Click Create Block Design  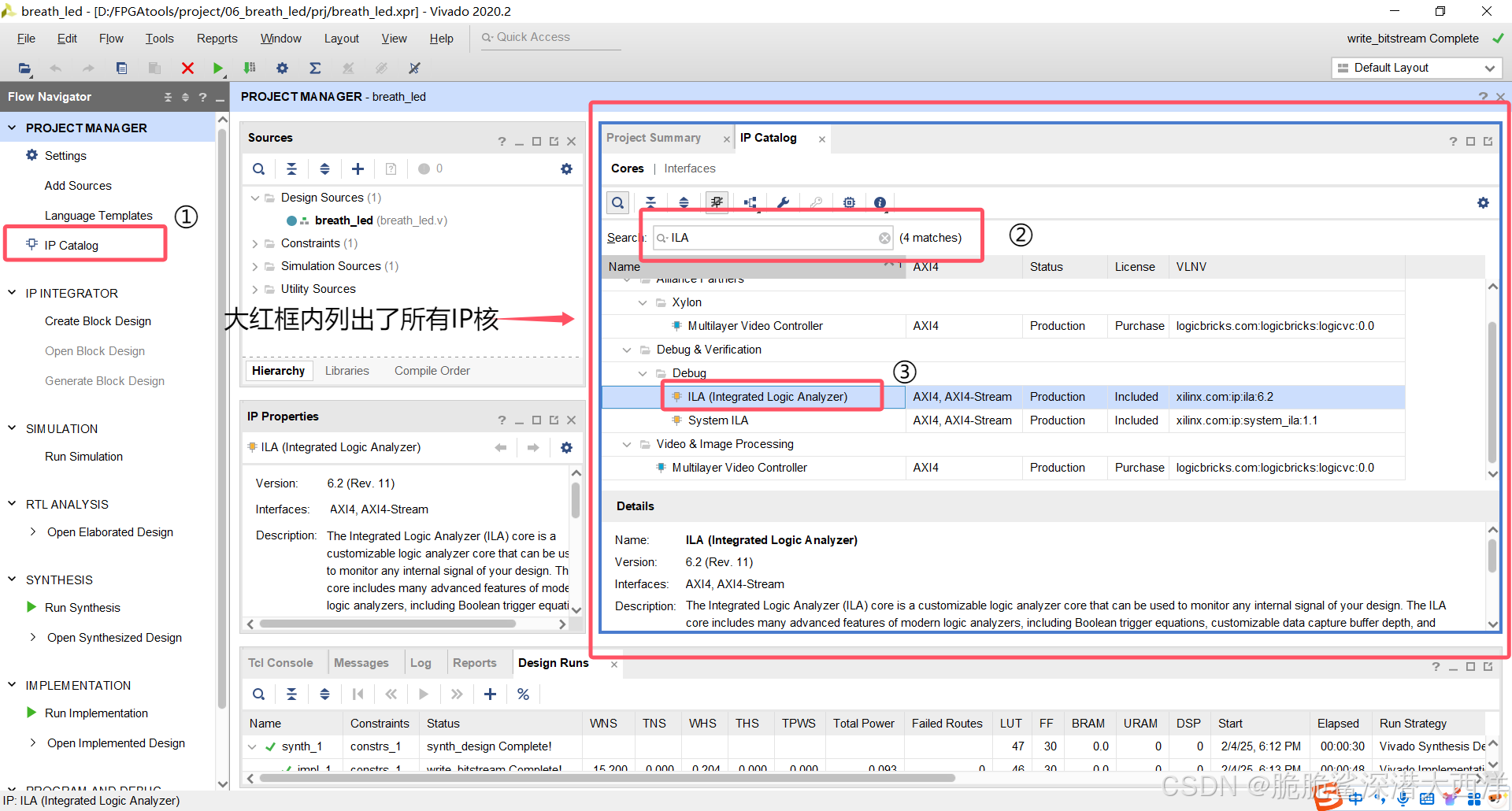[x=98, y=321]
